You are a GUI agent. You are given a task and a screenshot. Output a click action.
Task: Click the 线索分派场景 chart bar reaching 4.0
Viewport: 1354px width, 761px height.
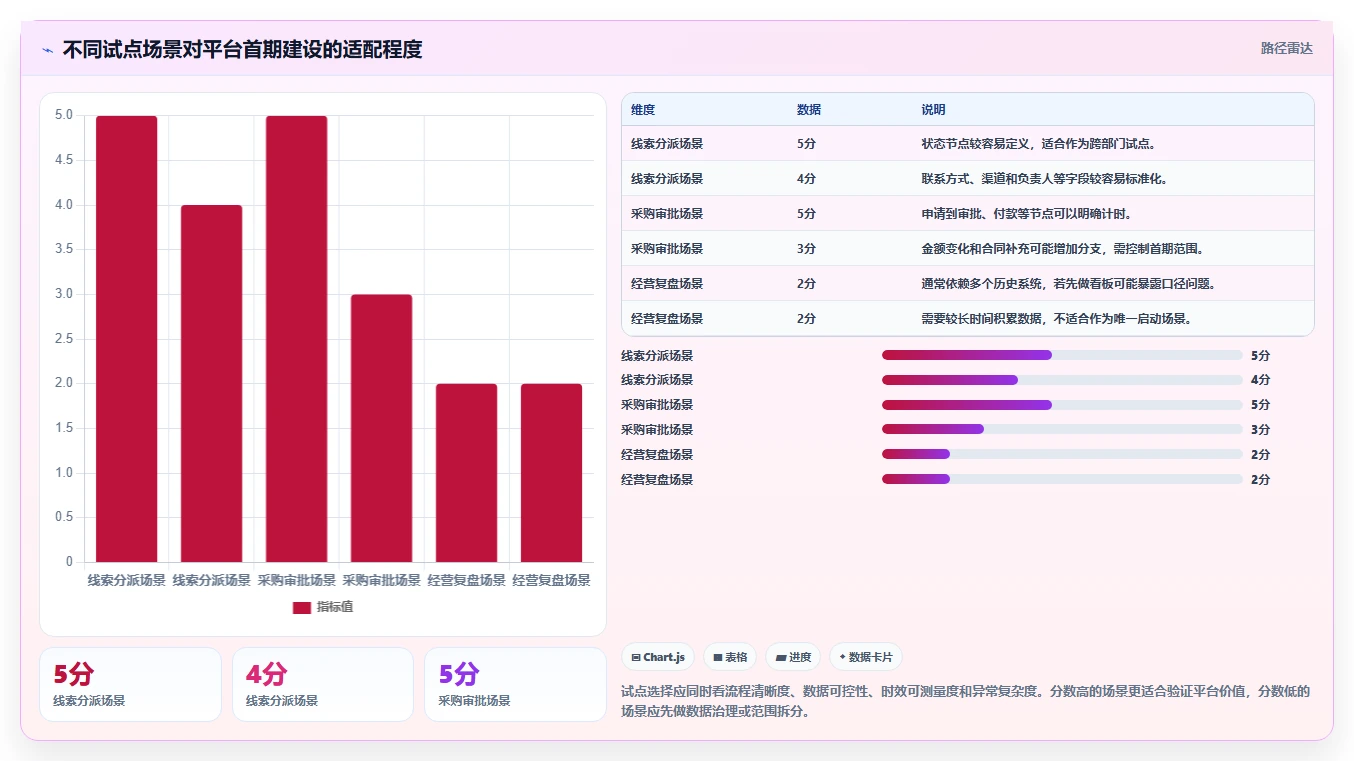(212, 384)
